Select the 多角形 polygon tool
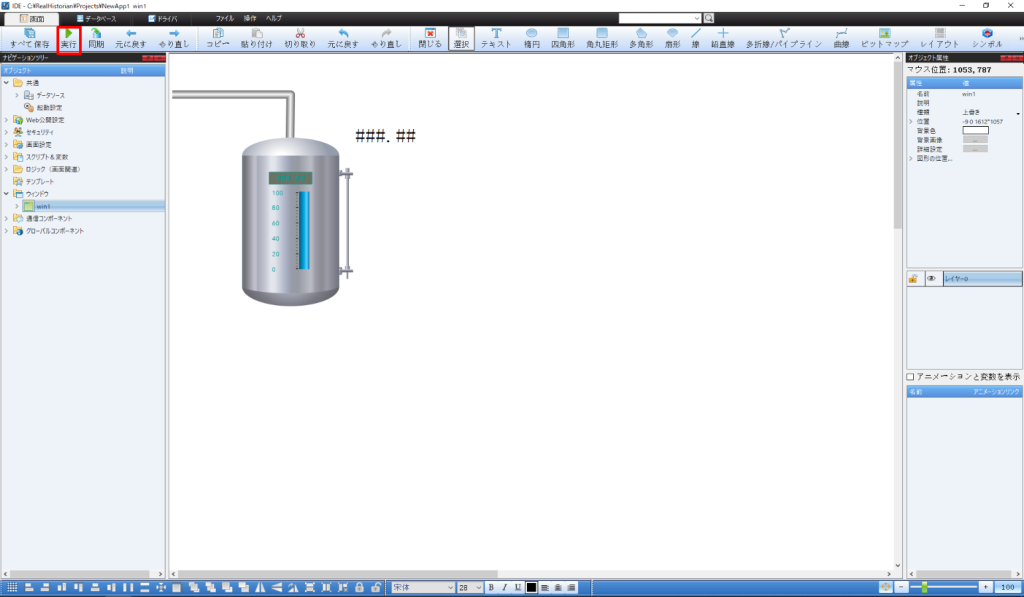This screenshot has width=1024, height=597. (641, 38)
